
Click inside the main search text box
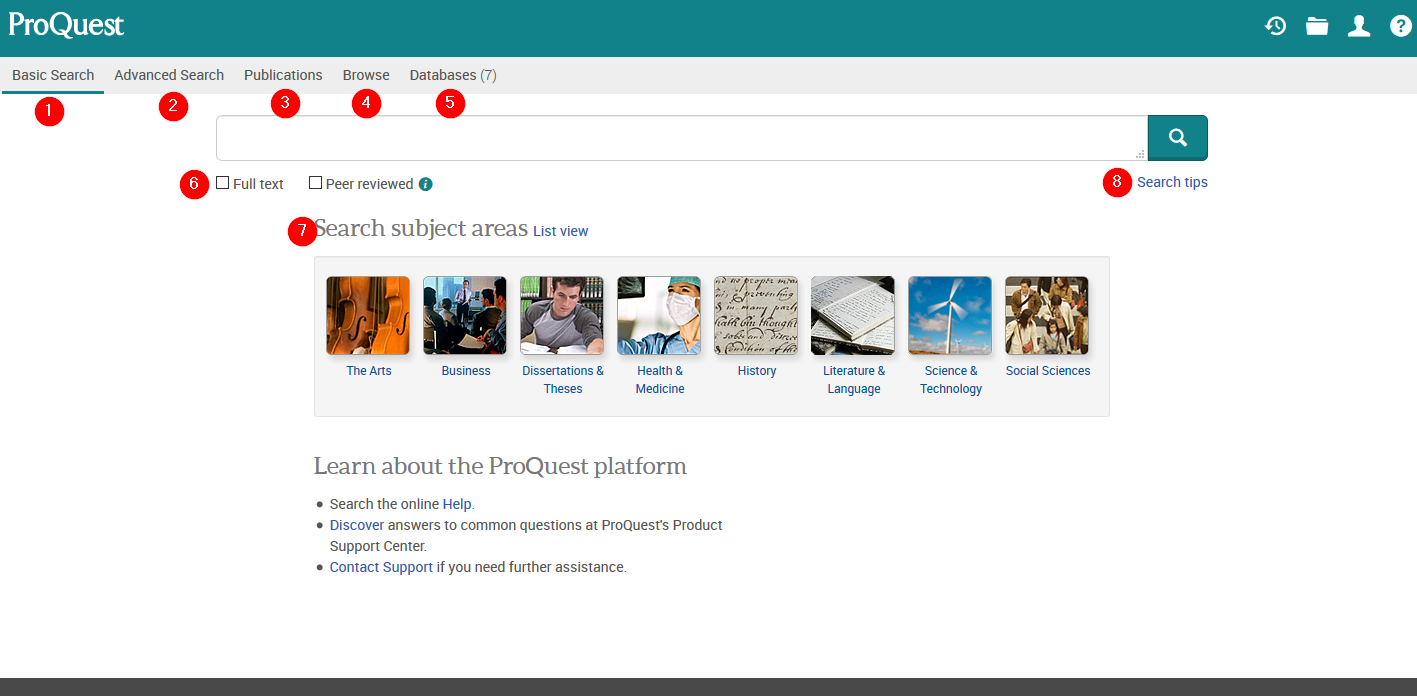click(x=680, y=138)
